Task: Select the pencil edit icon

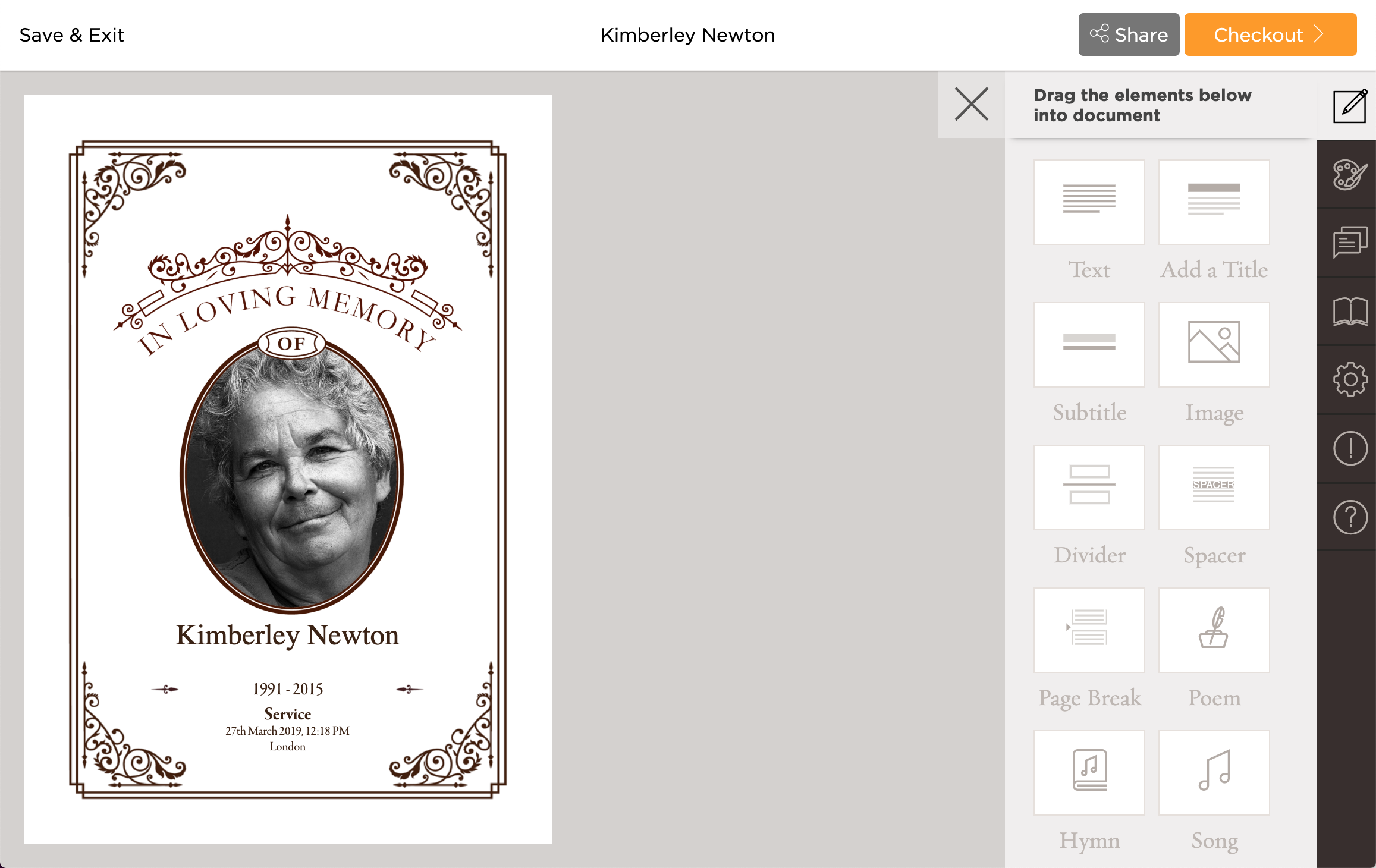Action: [1350, 106]
